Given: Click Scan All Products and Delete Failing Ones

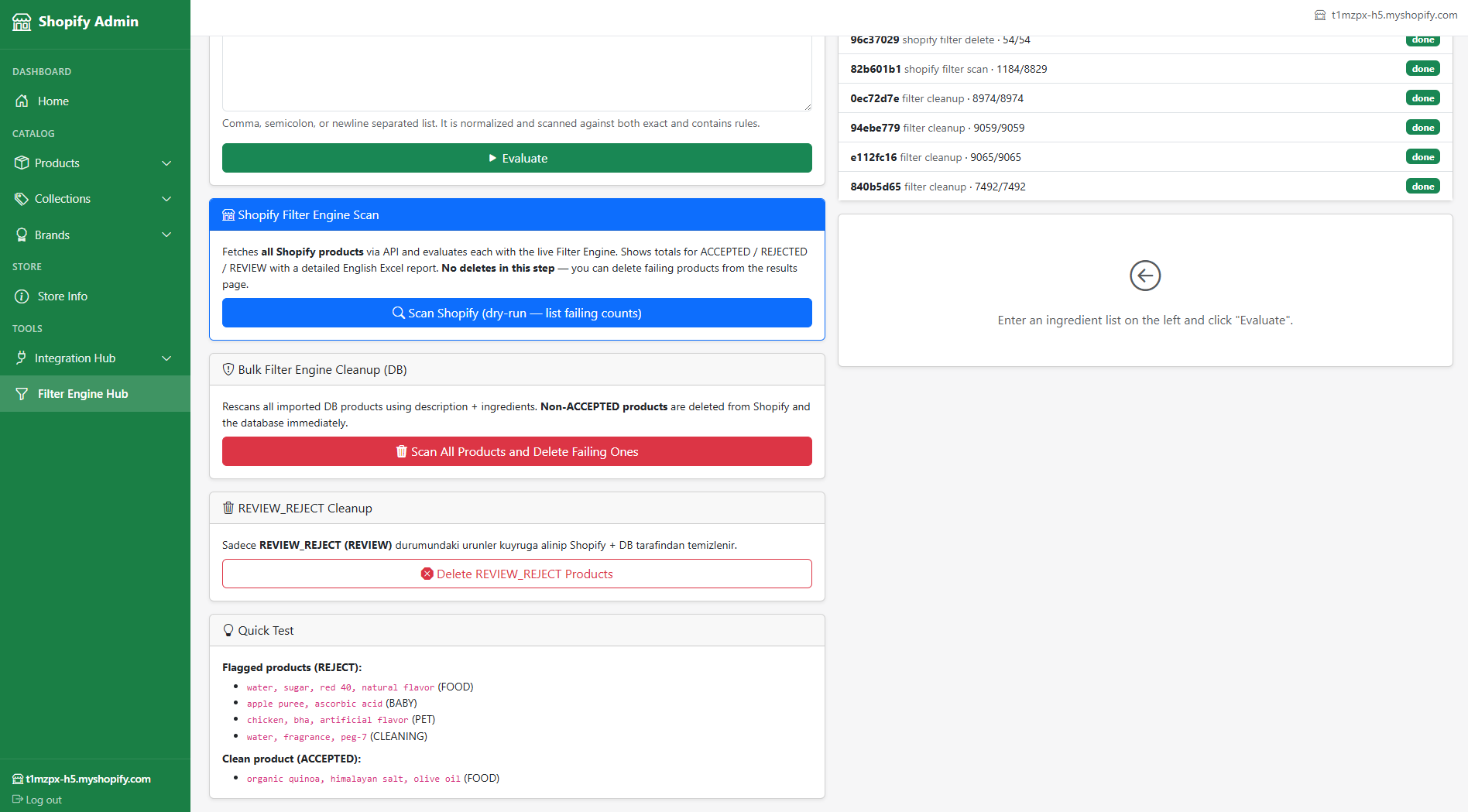Looking at the screenshot, I should click(517, 451).
